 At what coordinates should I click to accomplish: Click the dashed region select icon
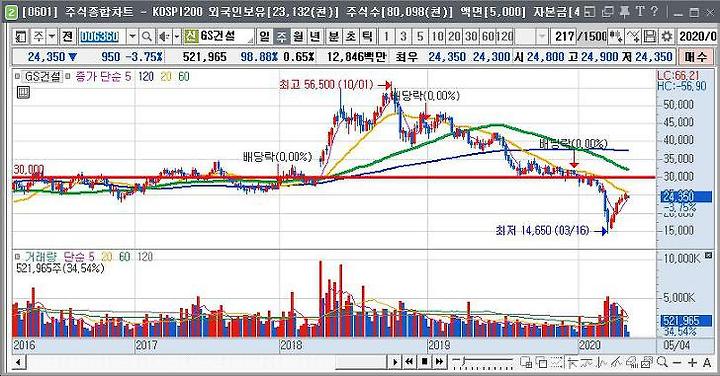[557, 362]
